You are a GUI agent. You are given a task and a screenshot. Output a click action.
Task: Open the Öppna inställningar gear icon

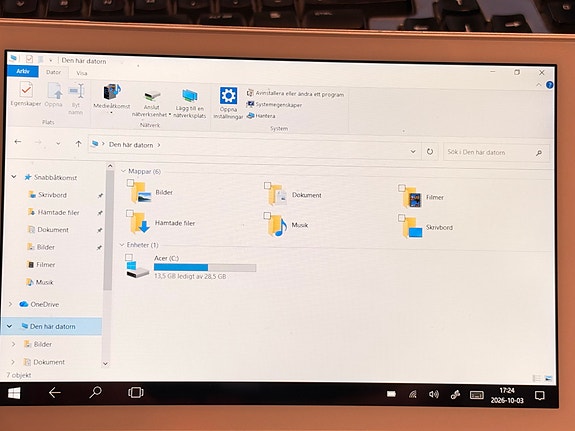228,96
